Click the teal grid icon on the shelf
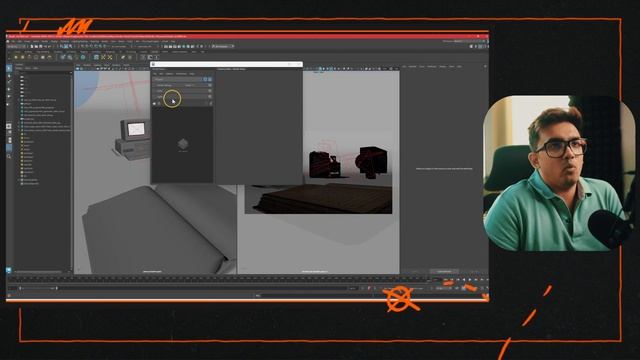Viewport: 640px width, 360px height. click(x=96, y=58)
